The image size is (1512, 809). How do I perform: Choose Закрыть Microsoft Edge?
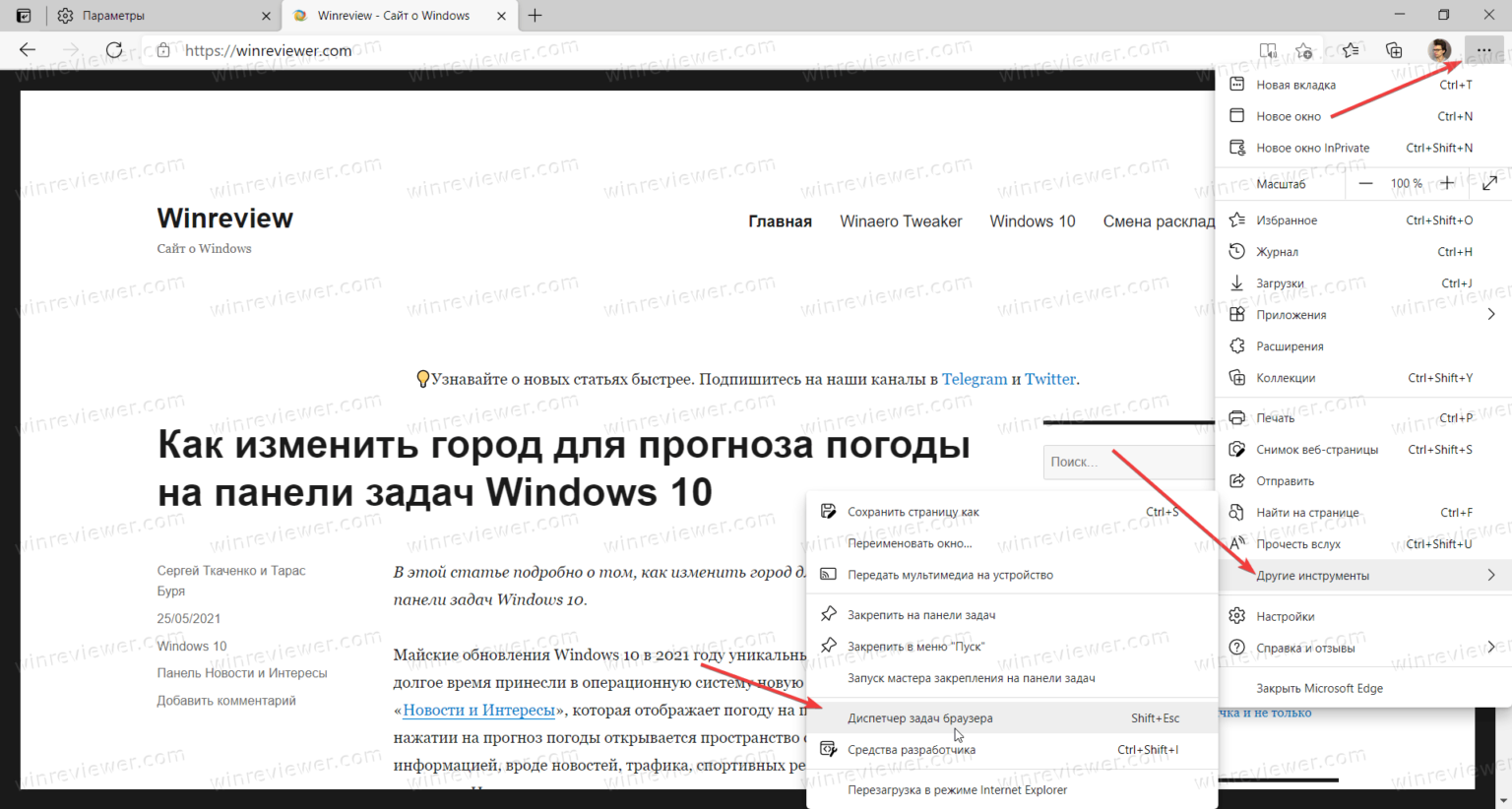1364,689
